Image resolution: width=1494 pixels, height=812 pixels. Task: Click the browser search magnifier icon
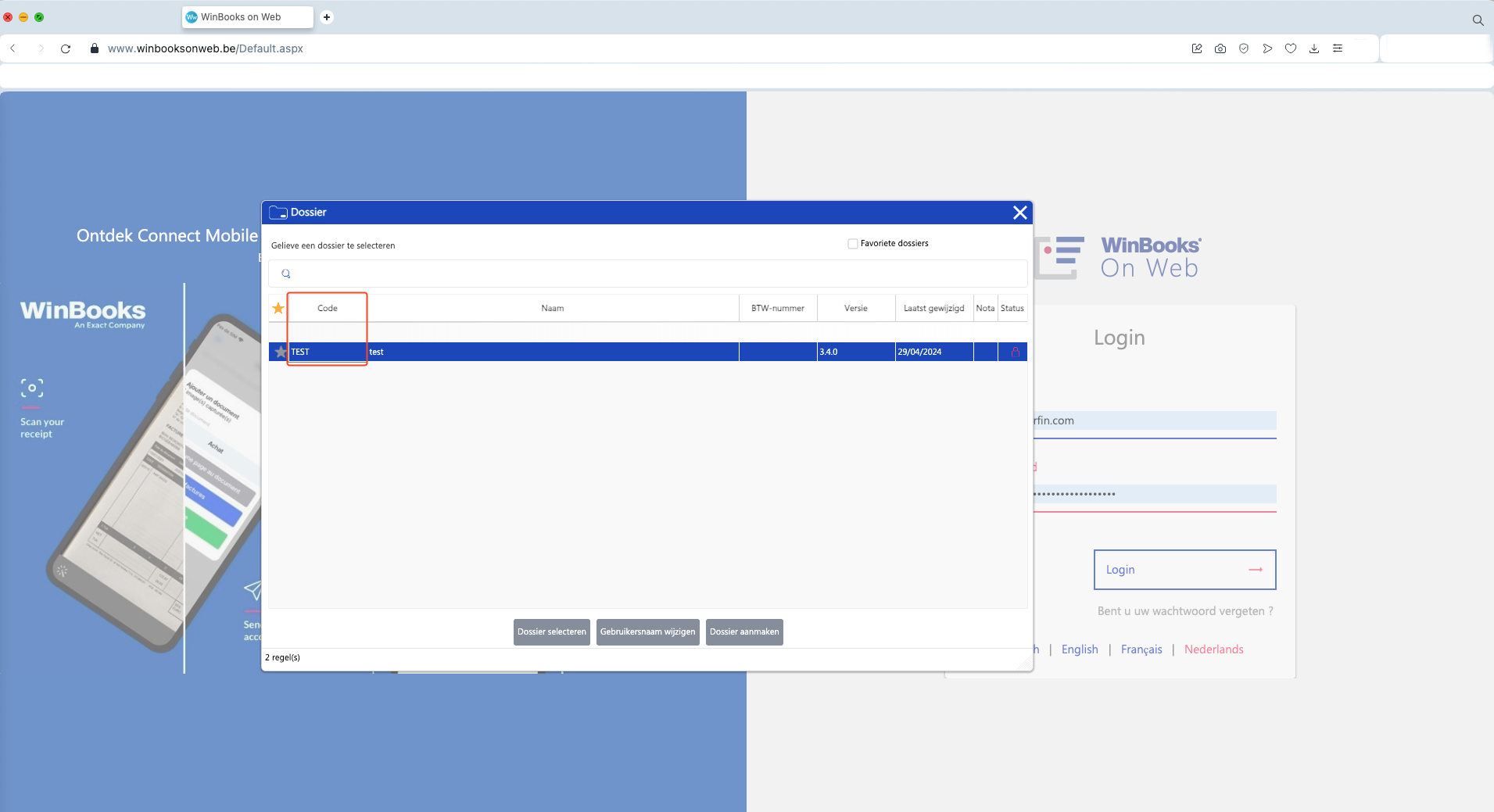[1478, 20]
